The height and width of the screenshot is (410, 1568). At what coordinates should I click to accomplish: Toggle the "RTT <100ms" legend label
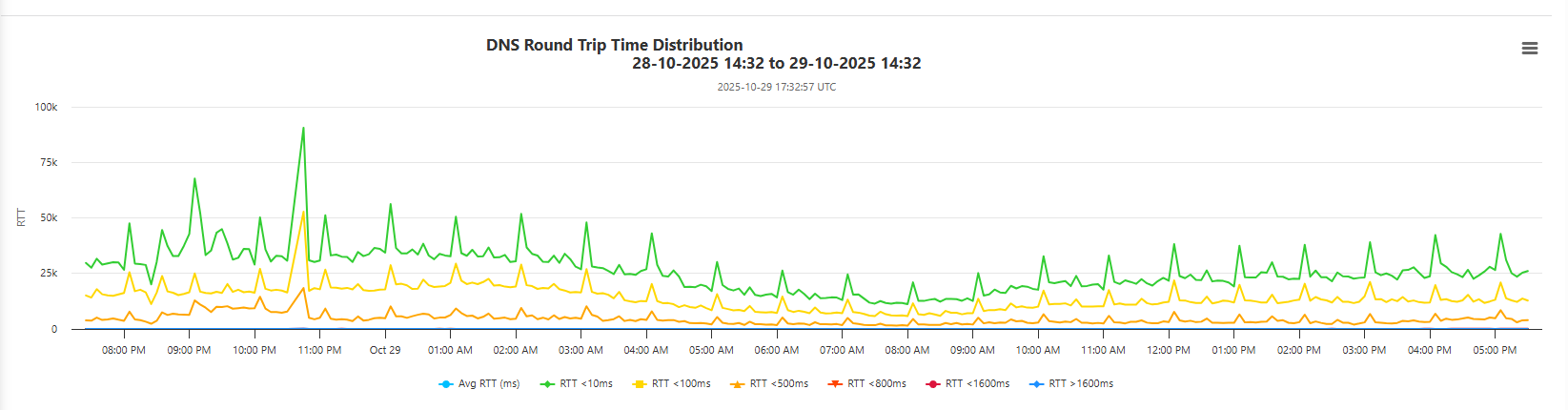(x=682, y=384)
